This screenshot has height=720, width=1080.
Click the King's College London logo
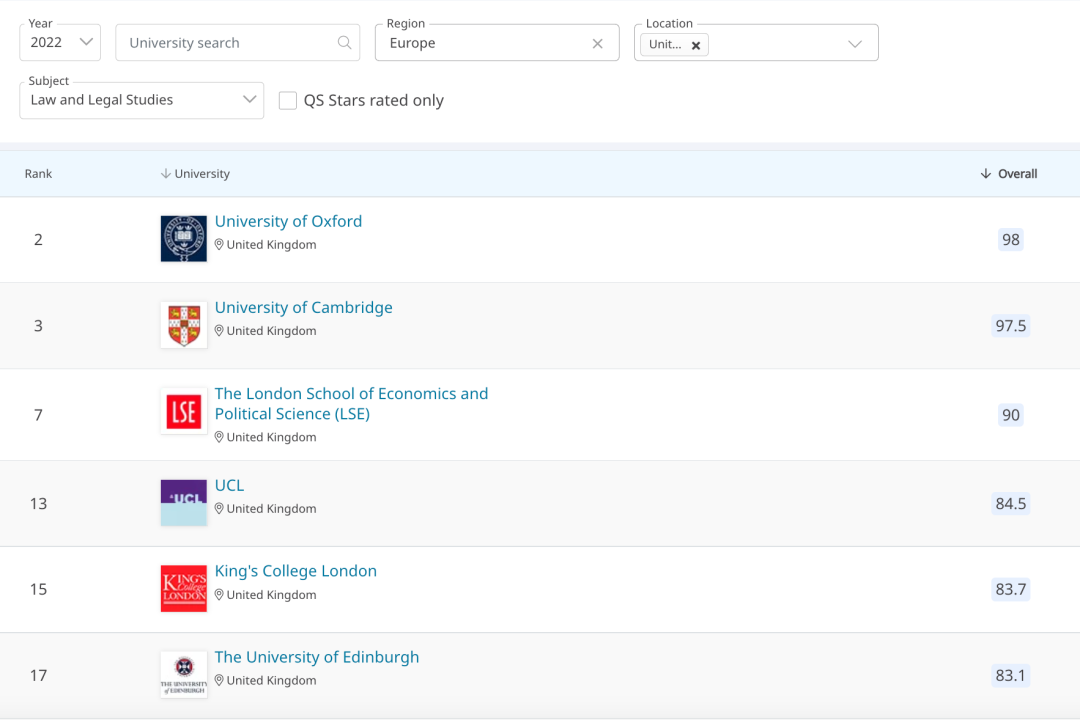(x=183, y=588)
